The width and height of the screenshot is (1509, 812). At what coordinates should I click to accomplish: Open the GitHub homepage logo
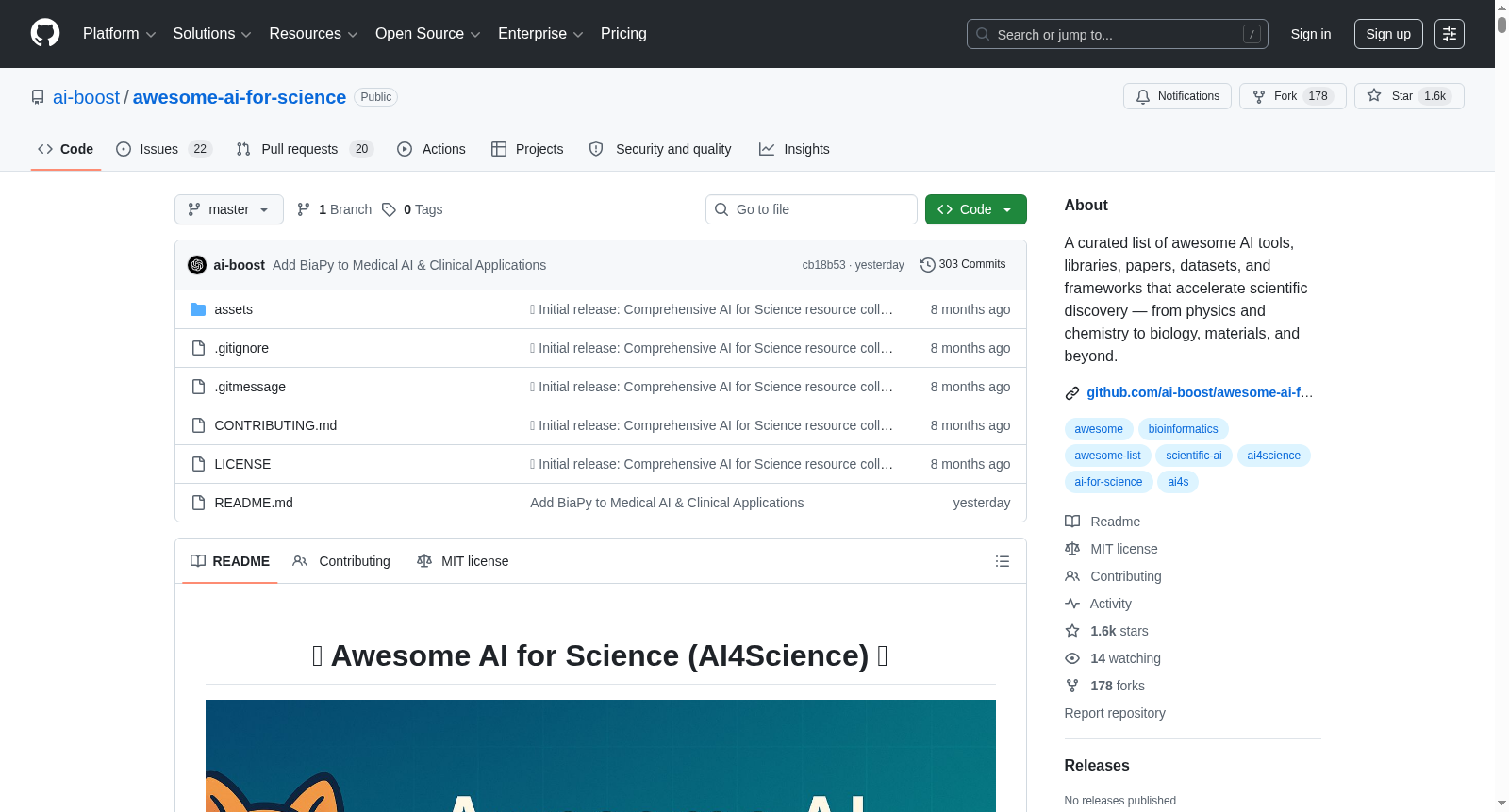[45, 33]
